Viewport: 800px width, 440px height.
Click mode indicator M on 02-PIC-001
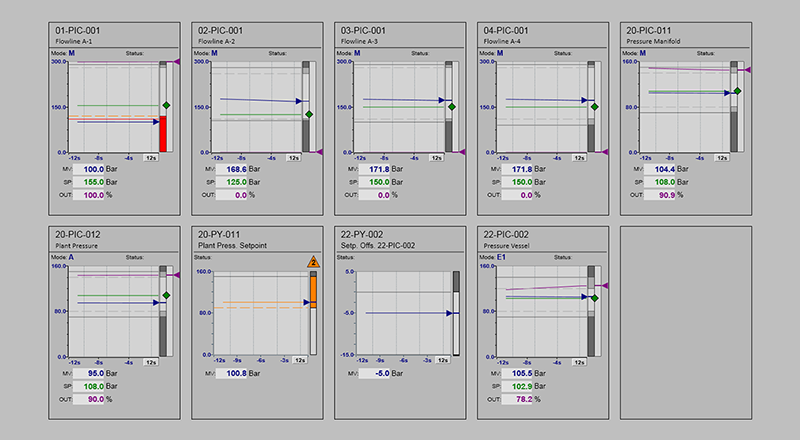(x=215, y=53)
